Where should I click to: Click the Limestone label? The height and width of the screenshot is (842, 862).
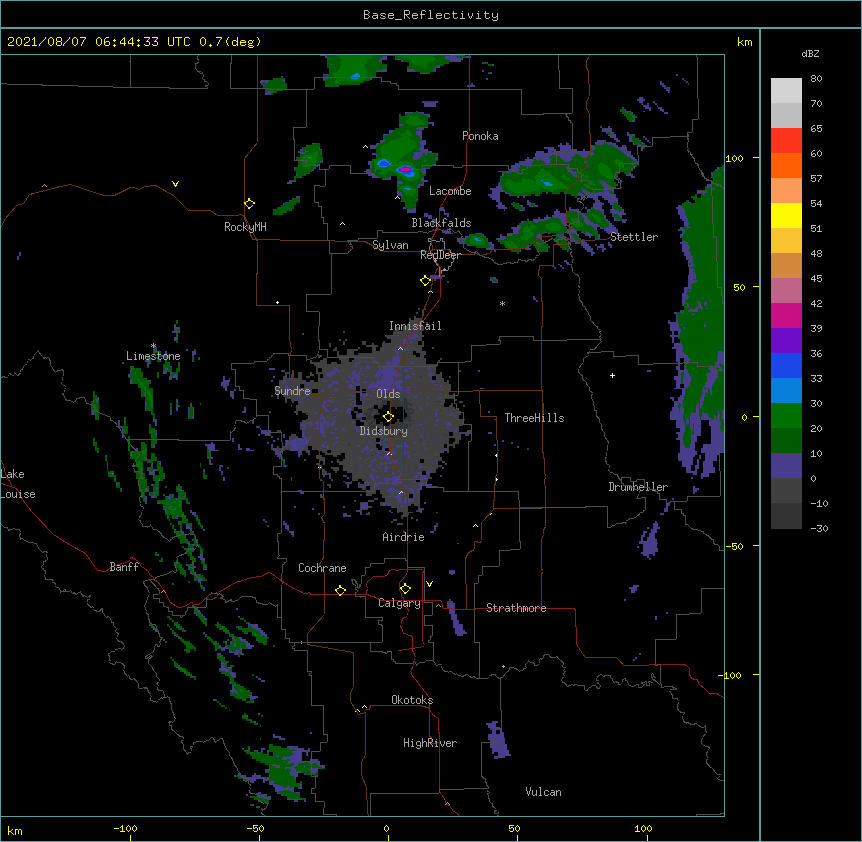pos(153,356)
